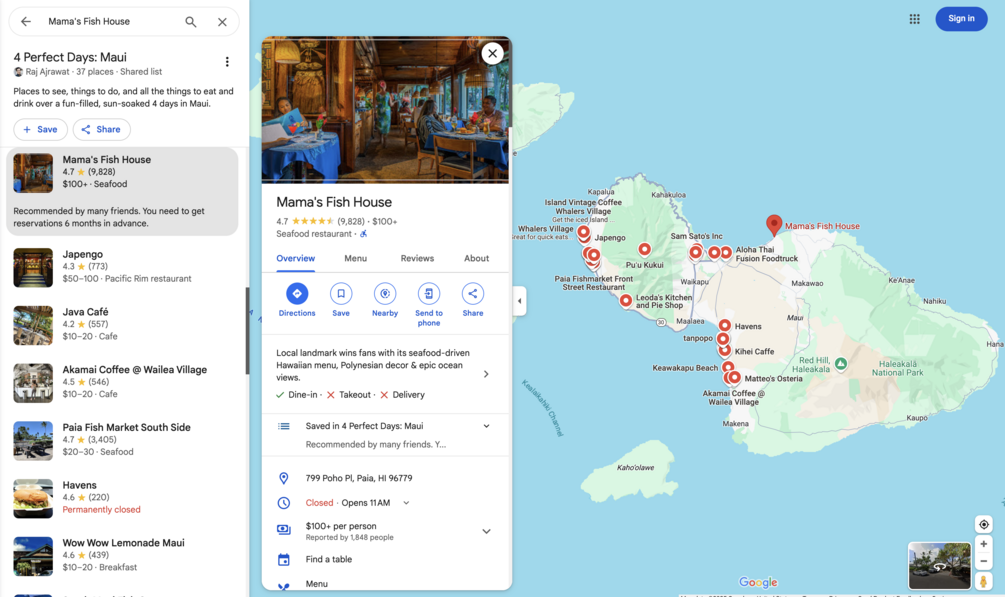Click the Red Hill, Haleakala green marker
Viewport: 1005px width, 597px height.
point(841,364)
